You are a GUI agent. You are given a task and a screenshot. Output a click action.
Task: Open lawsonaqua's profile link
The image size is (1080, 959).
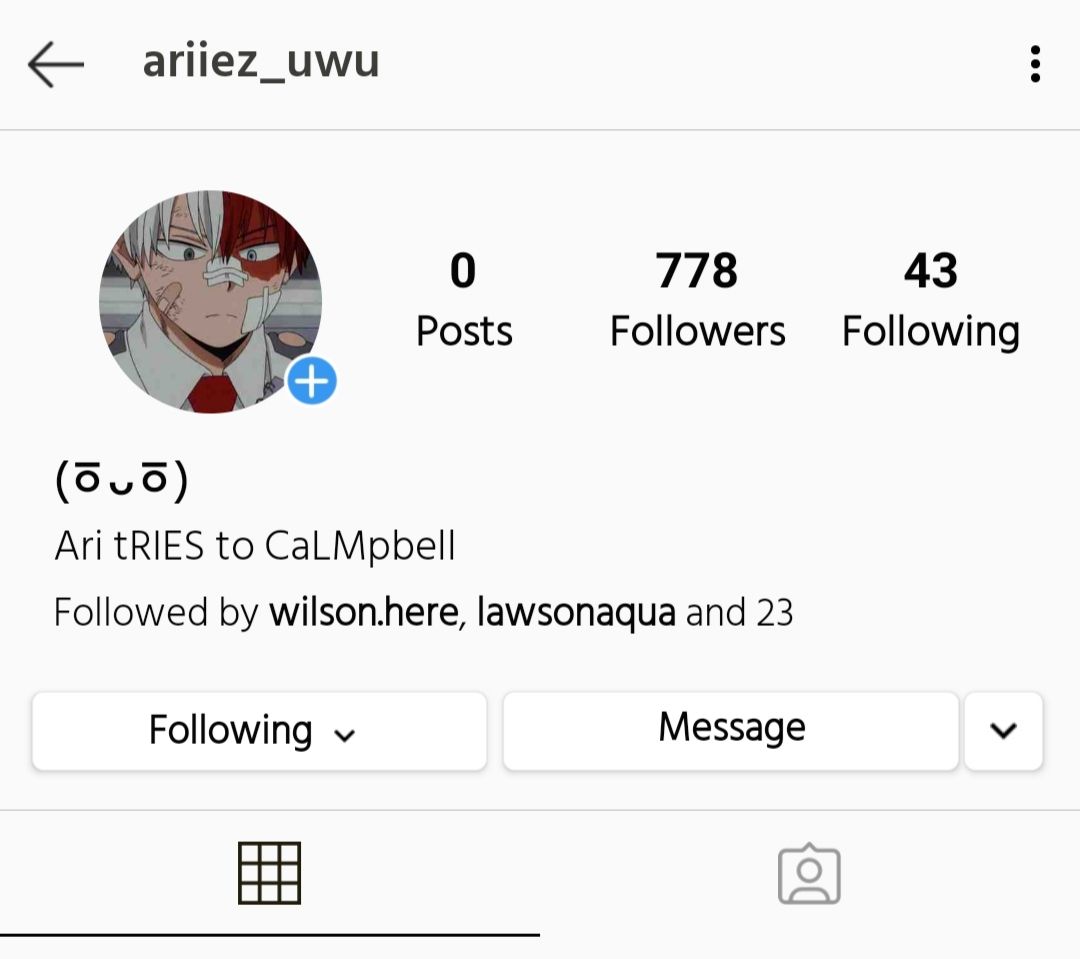pos(576,612)
